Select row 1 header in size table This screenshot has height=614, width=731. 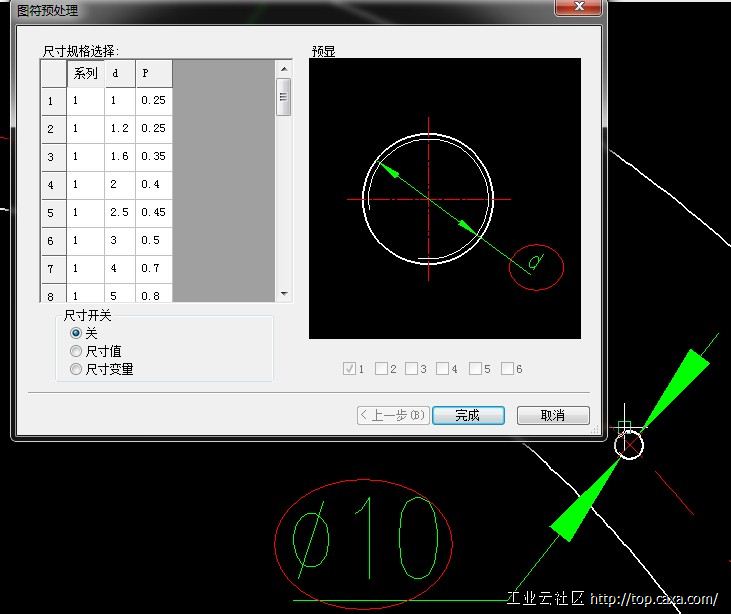[x=52, y=101]
